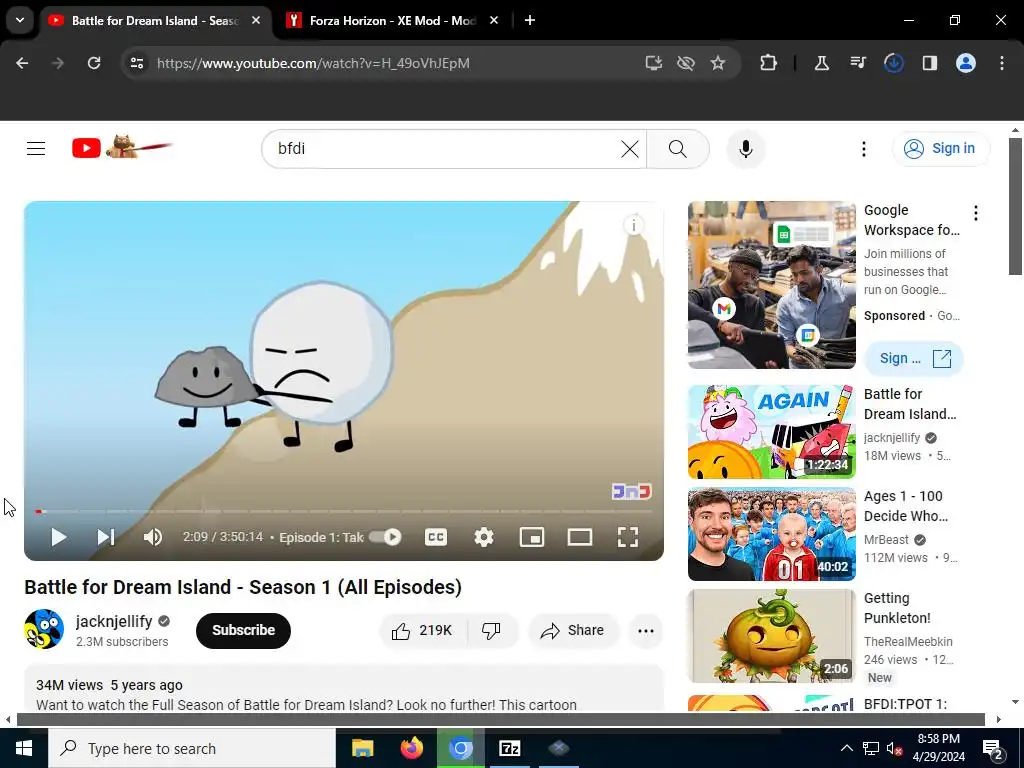Dislike the video

[491, 630]
